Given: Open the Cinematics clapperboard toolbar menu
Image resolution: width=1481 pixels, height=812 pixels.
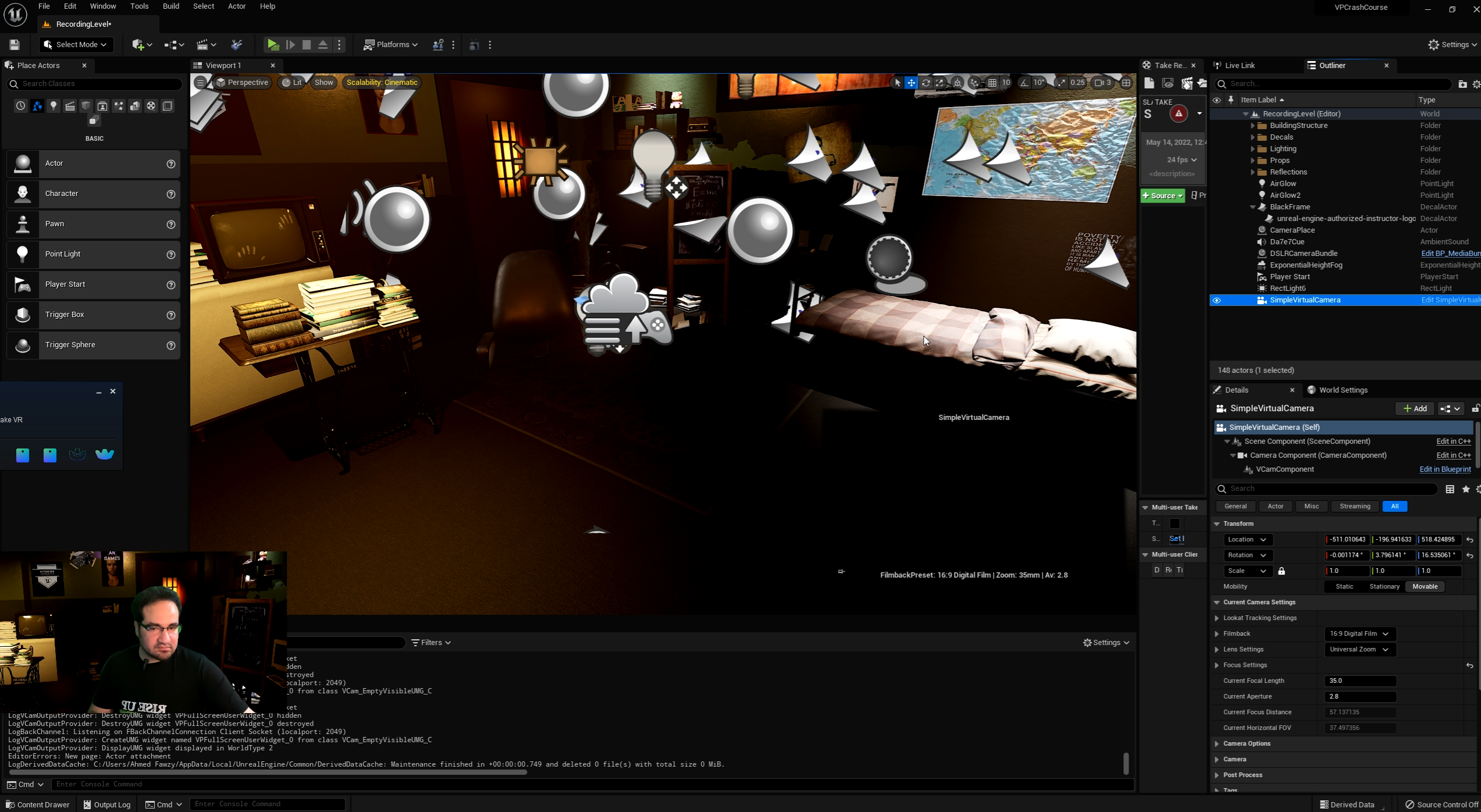Looking at the screenshot, I should click(x=206, y=45).
